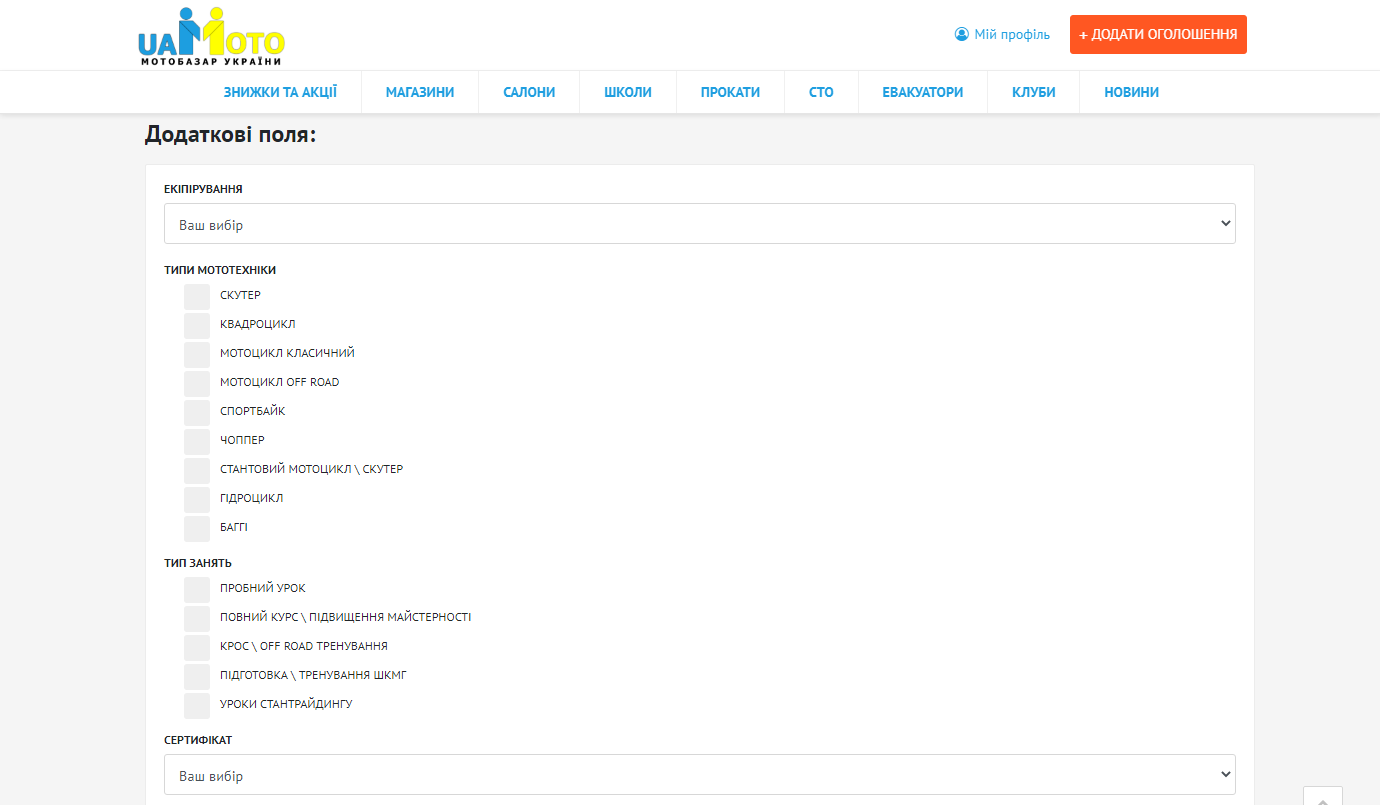Open the Мій профіль link

click(x=1012, y=35)
